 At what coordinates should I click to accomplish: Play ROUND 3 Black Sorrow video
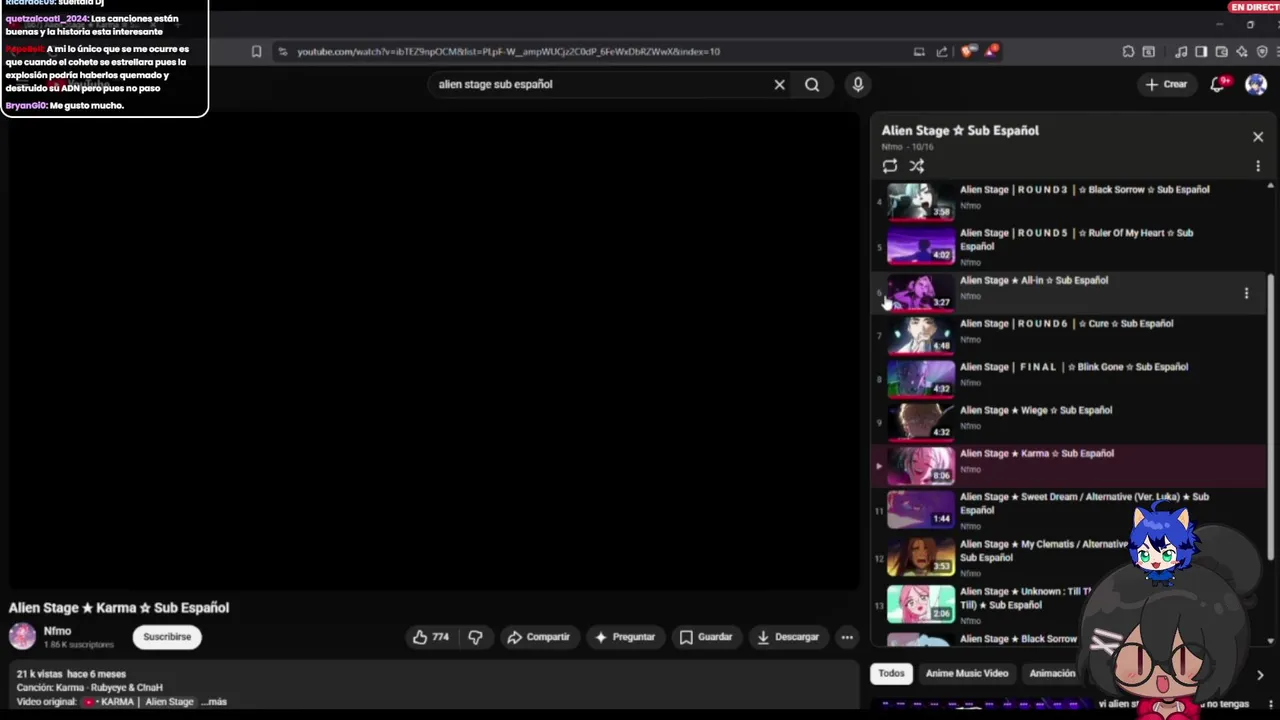click(x=1070, y=200)
